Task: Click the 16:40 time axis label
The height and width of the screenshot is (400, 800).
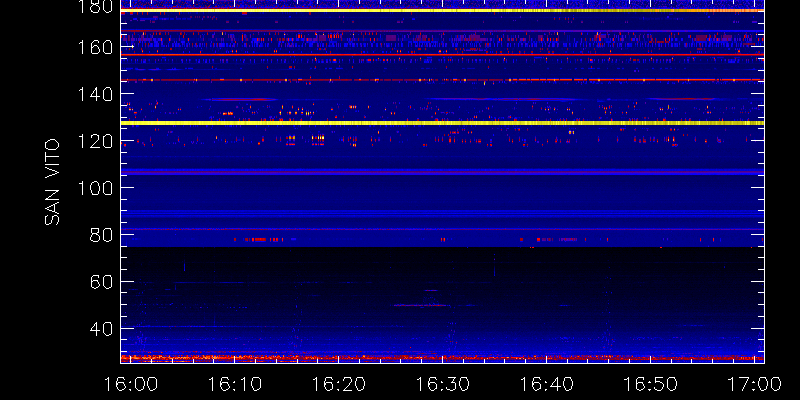Action: [x=546, y=384]
